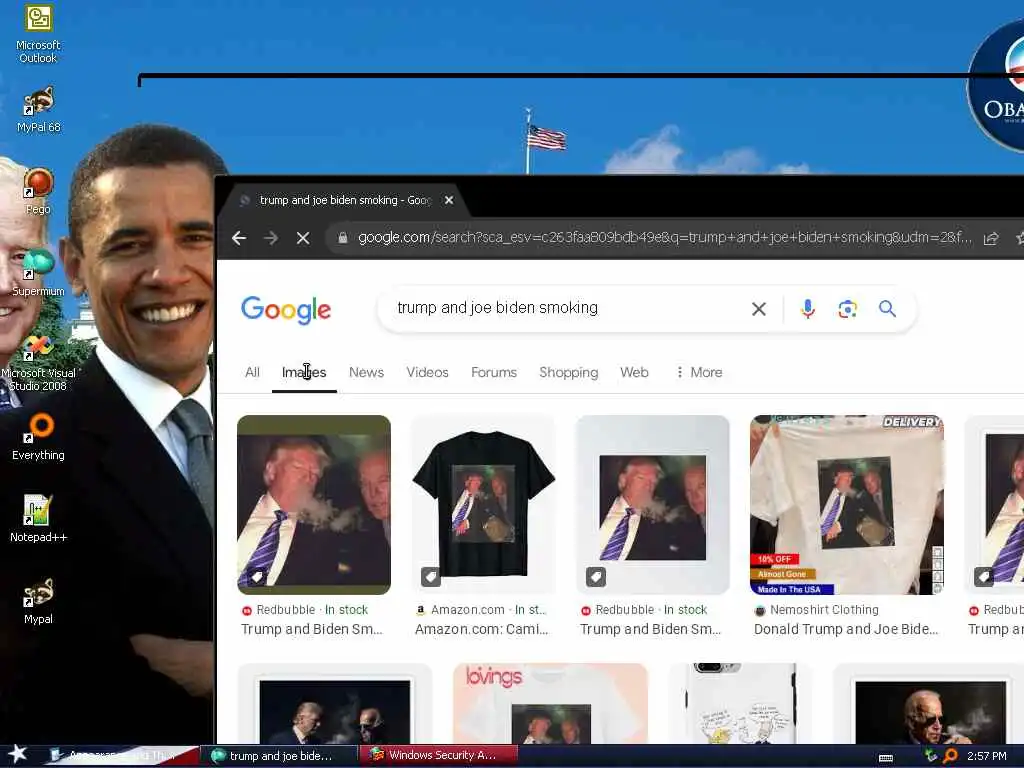Screen dimensions: 1024x768
Task: Launch the Mypal desktop shortcut
Action: pyautogui.click(x=38, y=601)
